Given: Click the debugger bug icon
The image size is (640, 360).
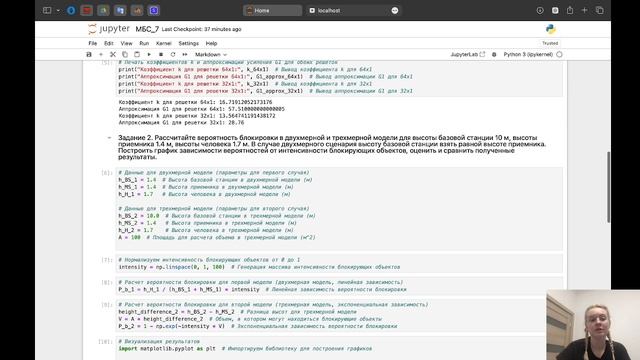Looking at the screenshot, I should pyautogui.click(x=494, y=54).
